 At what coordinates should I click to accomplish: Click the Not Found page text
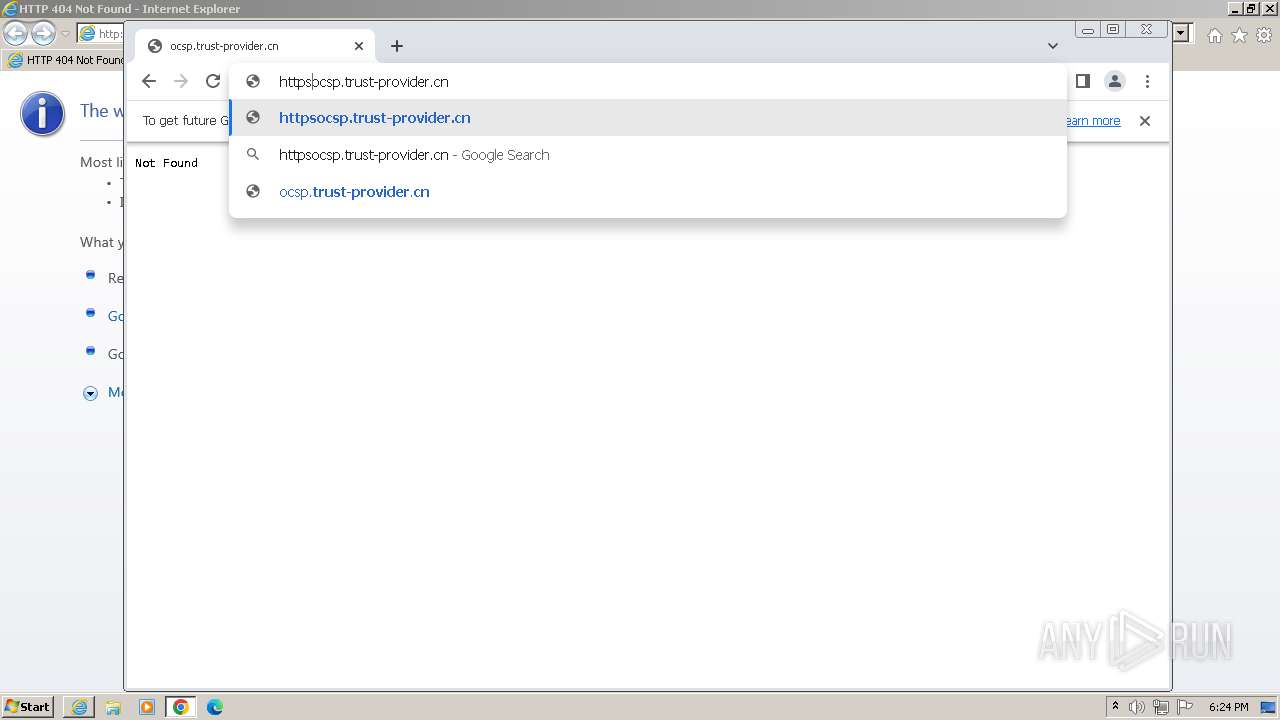pos(166,163)
